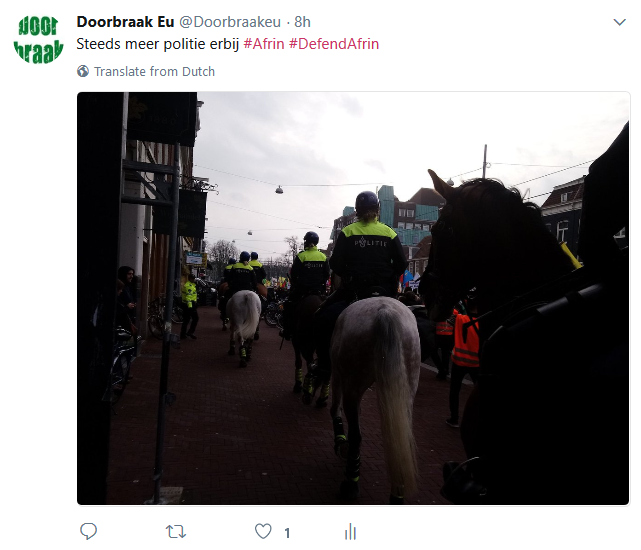This screenshot has height=550, width=641.
Task: Open the green Doorbraak avatar logo
Action: click(x=38, y=39)
